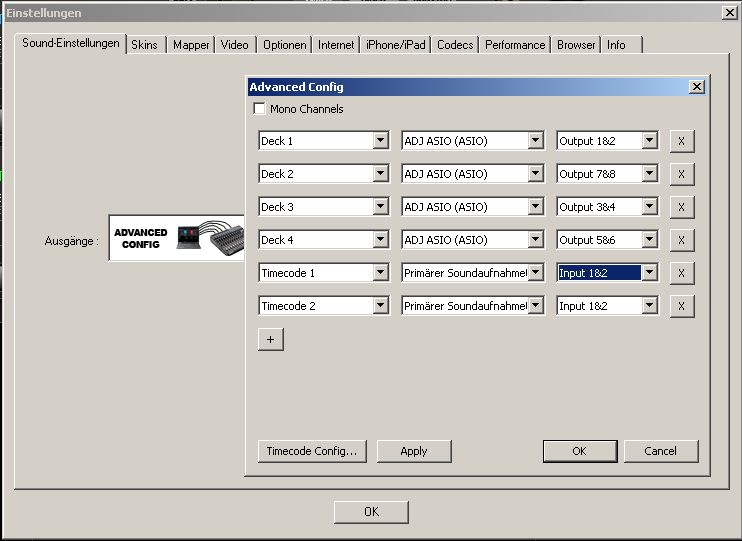Viewport: 742px width, 541px height.
Task: Cancel the Advanced Config dialog
Action: (x=660, y=451)
